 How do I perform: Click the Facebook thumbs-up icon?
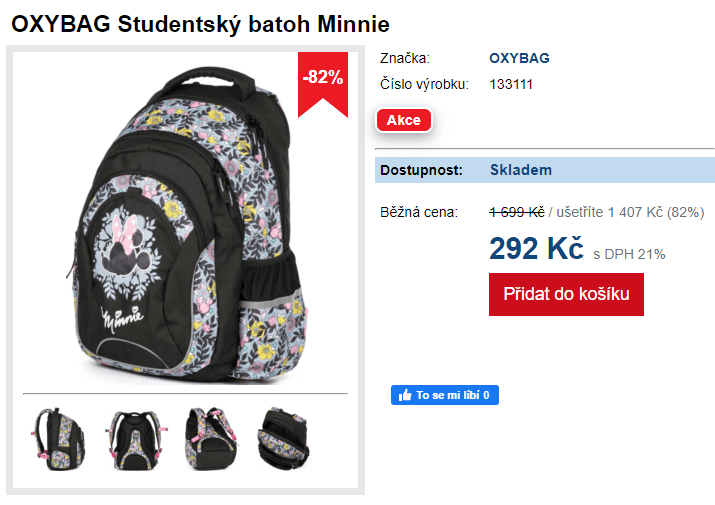405,396
